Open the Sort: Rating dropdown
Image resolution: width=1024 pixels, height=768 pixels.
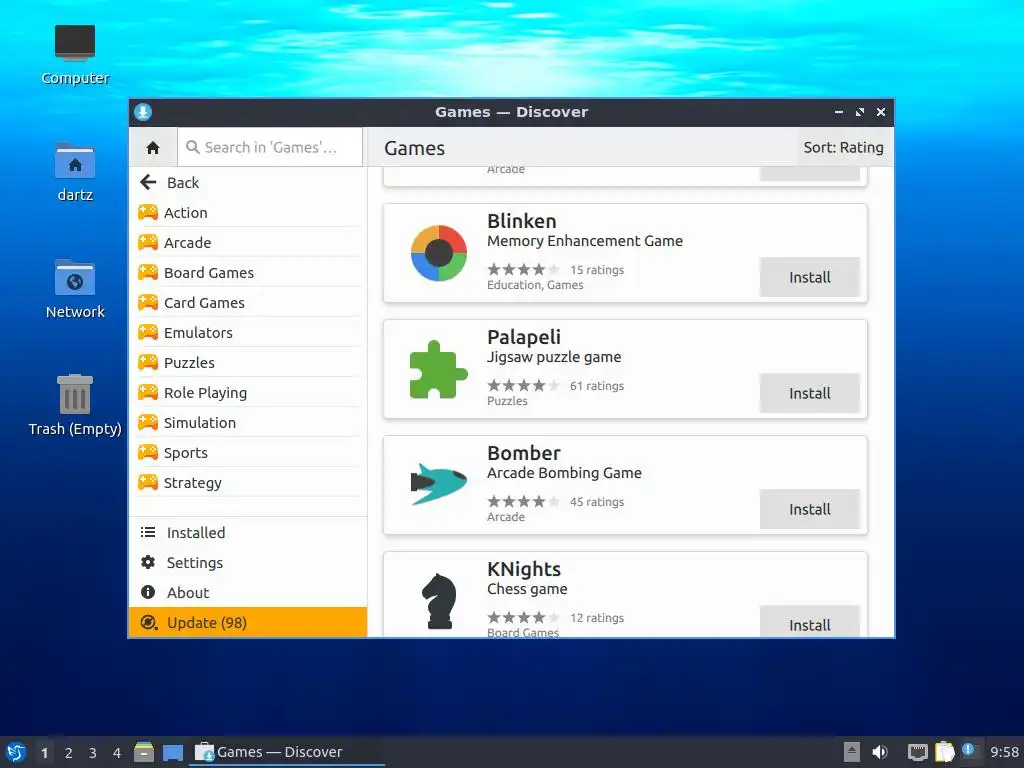[x=843, y=148]
